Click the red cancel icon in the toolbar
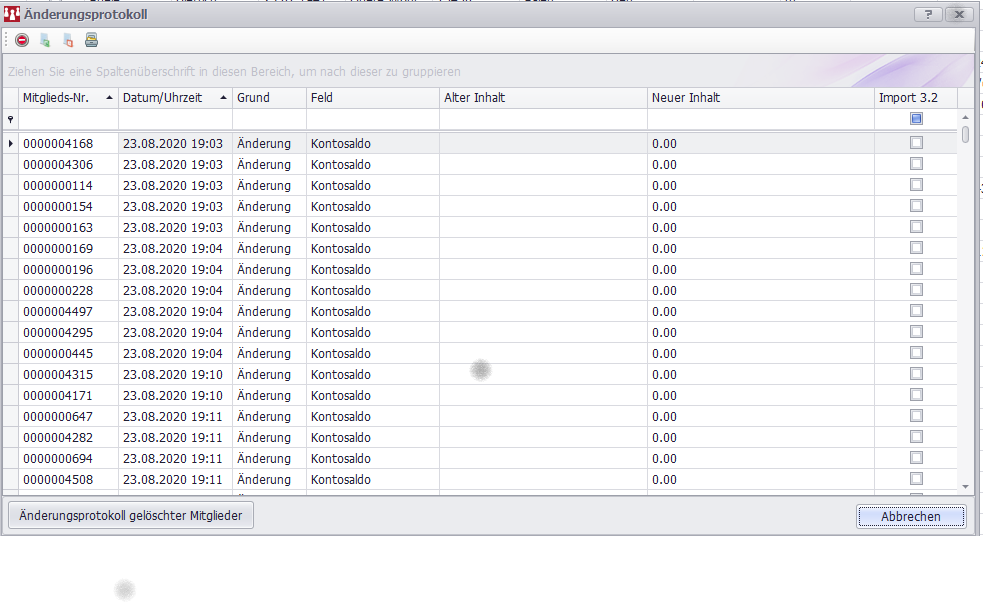983x603 pixels. point(22,41)
